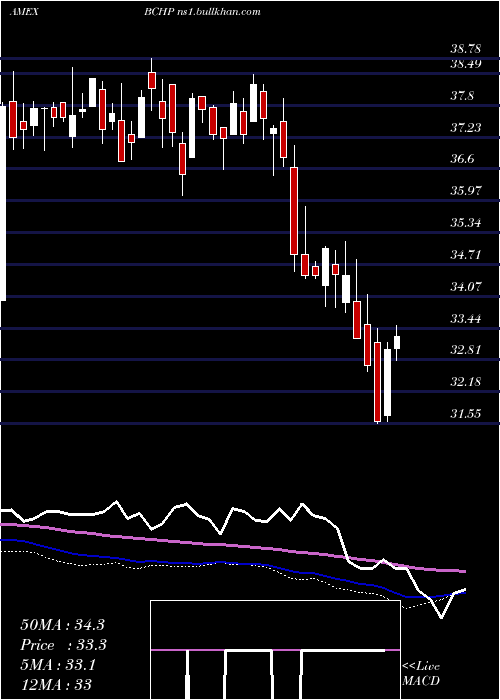
Task: Click the AMEX exchange label
Action: 24,12
